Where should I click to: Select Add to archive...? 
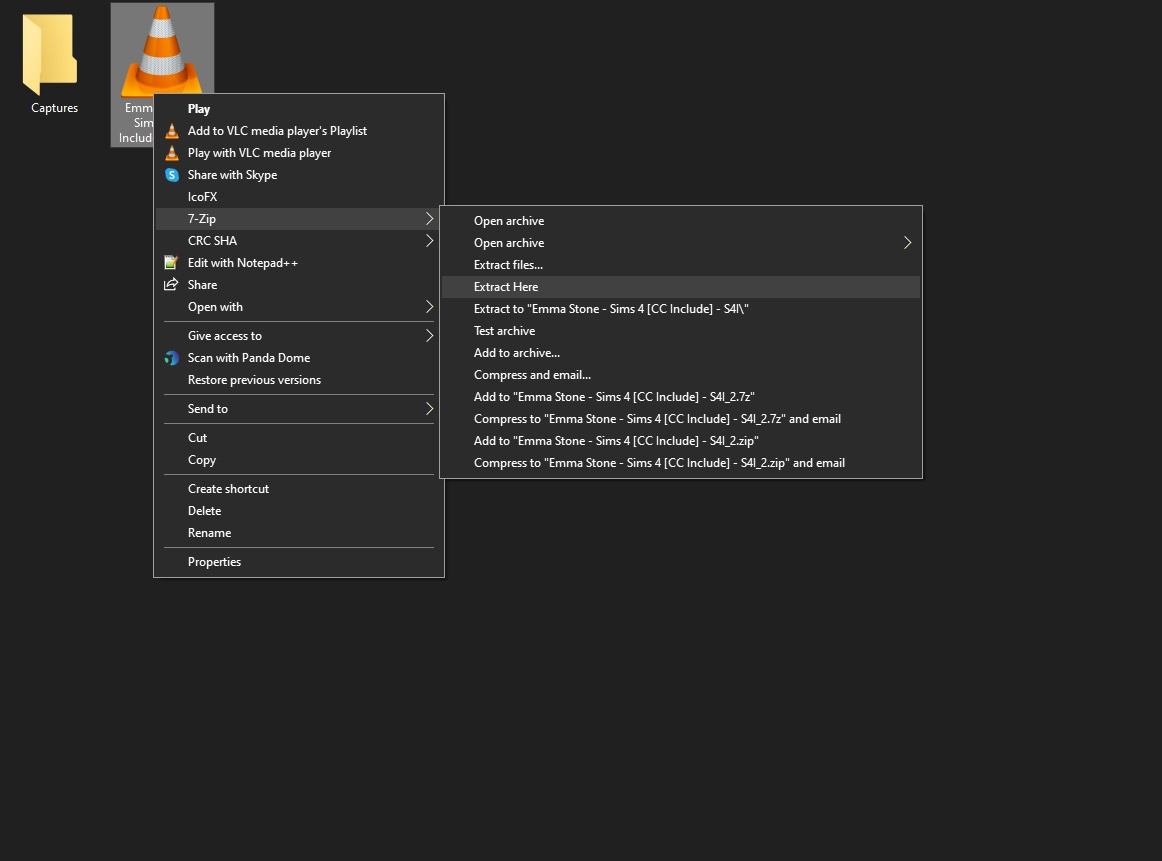pyautogui.click(x=681, y=353)
